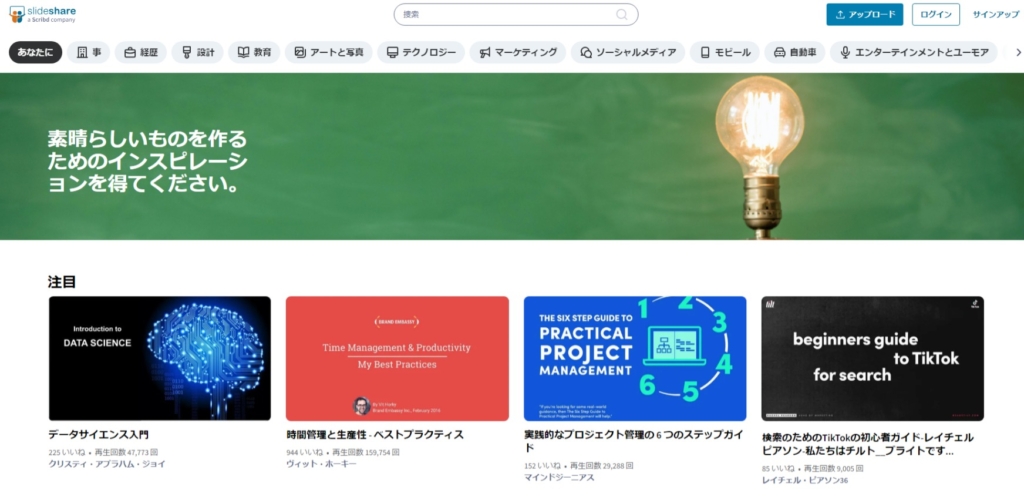Click the SlideShare logo icon

(x=16, y=14)
